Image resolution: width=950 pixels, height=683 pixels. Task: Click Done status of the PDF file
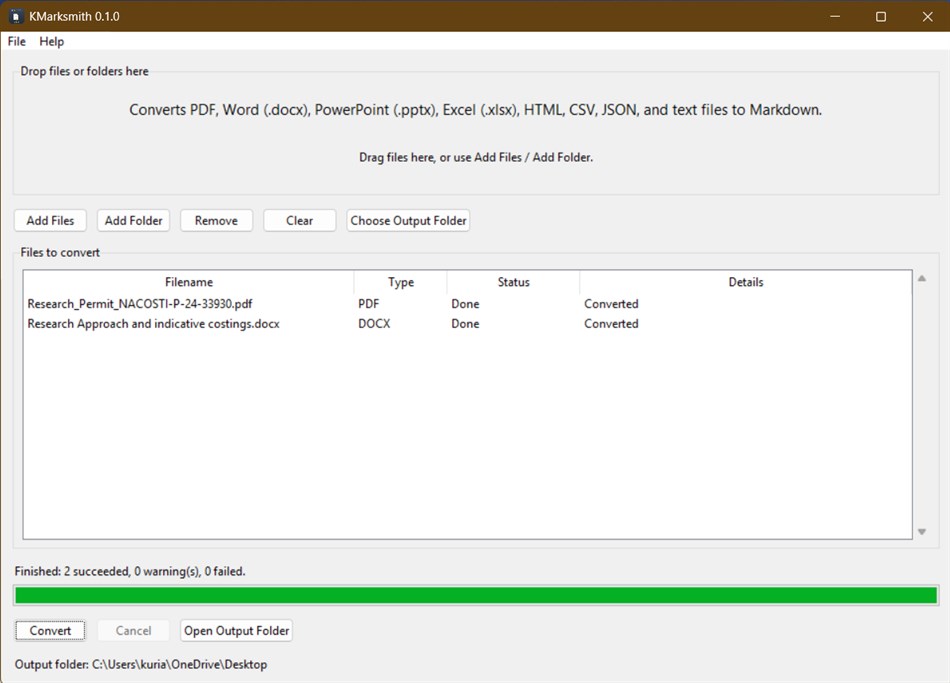[x=465, y=304]
